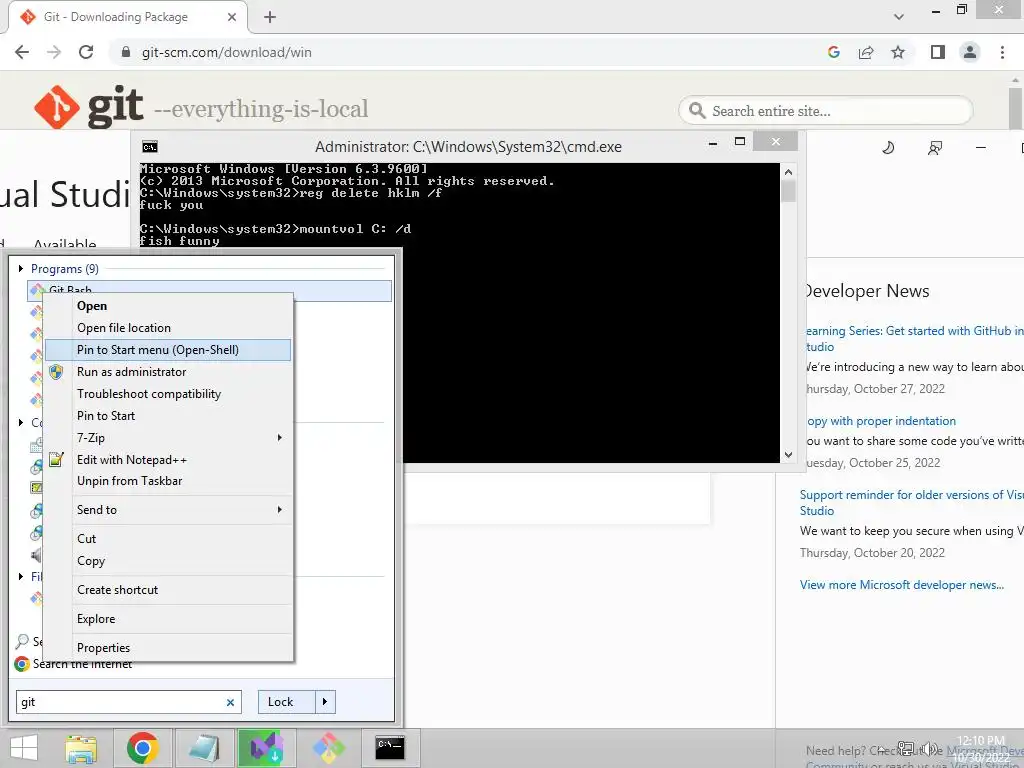Click the Chrome page scrollbar thumb

coord(1016,108)
